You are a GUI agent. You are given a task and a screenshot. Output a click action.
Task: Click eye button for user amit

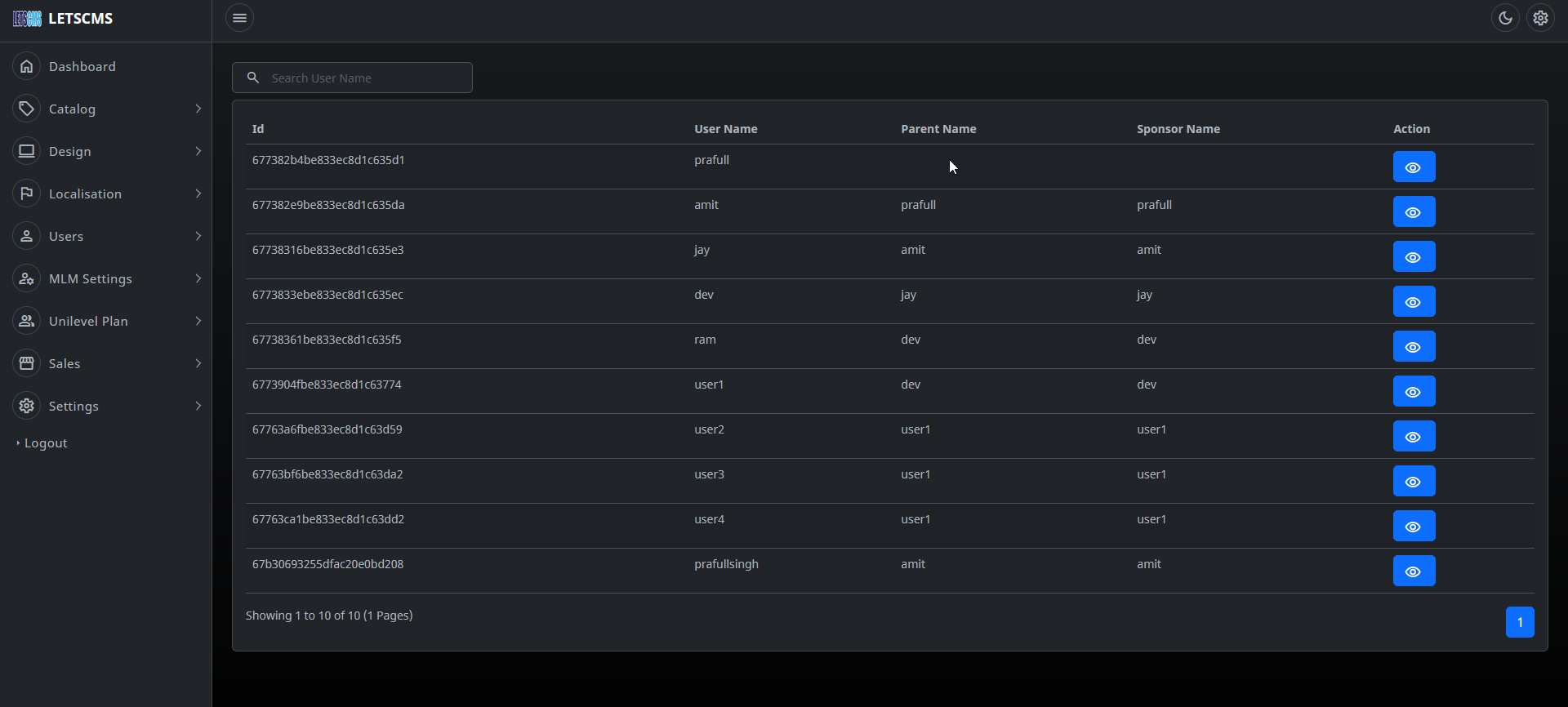coord(1414,212)
